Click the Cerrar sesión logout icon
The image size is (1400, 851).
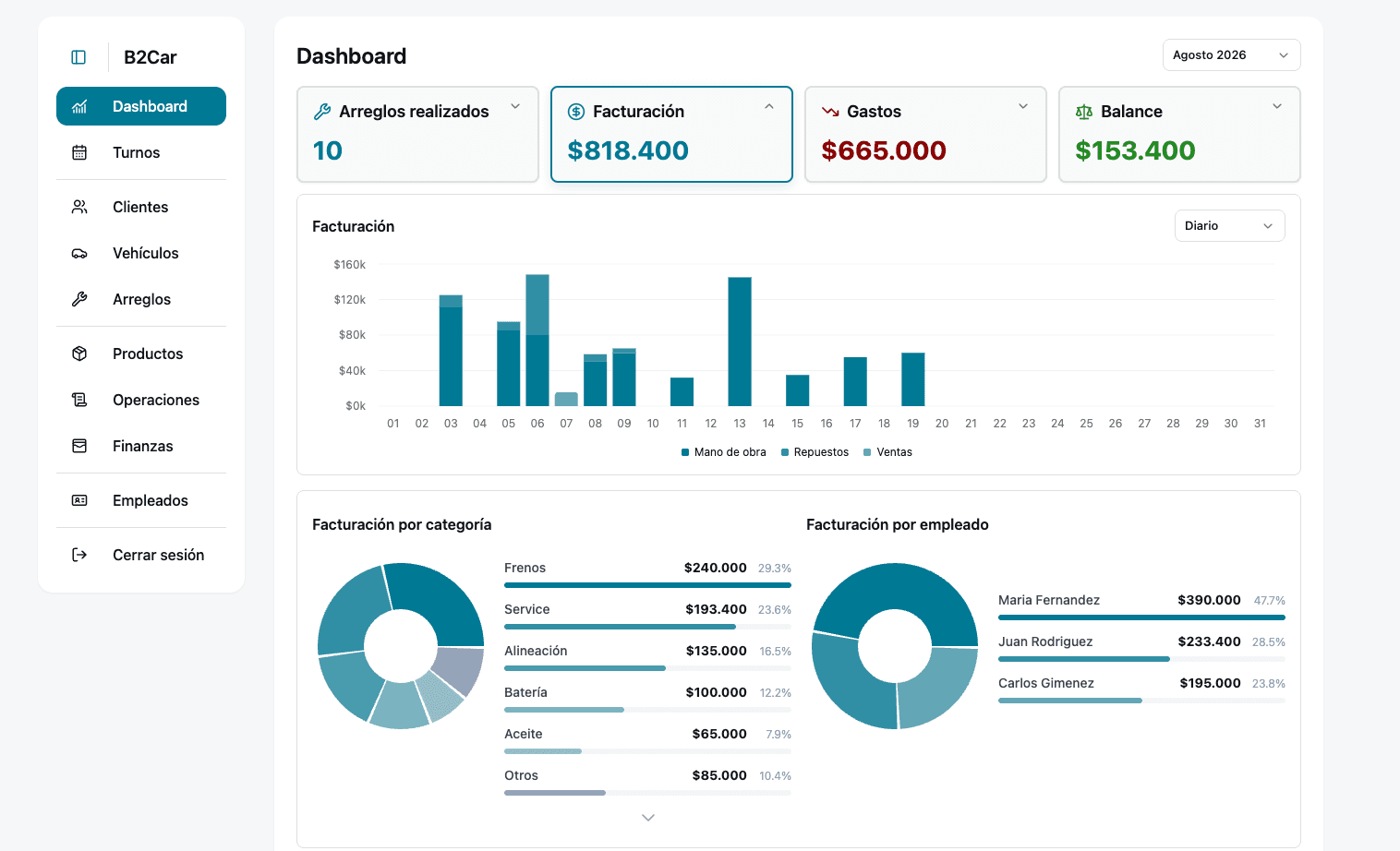[x=79, y=555]
